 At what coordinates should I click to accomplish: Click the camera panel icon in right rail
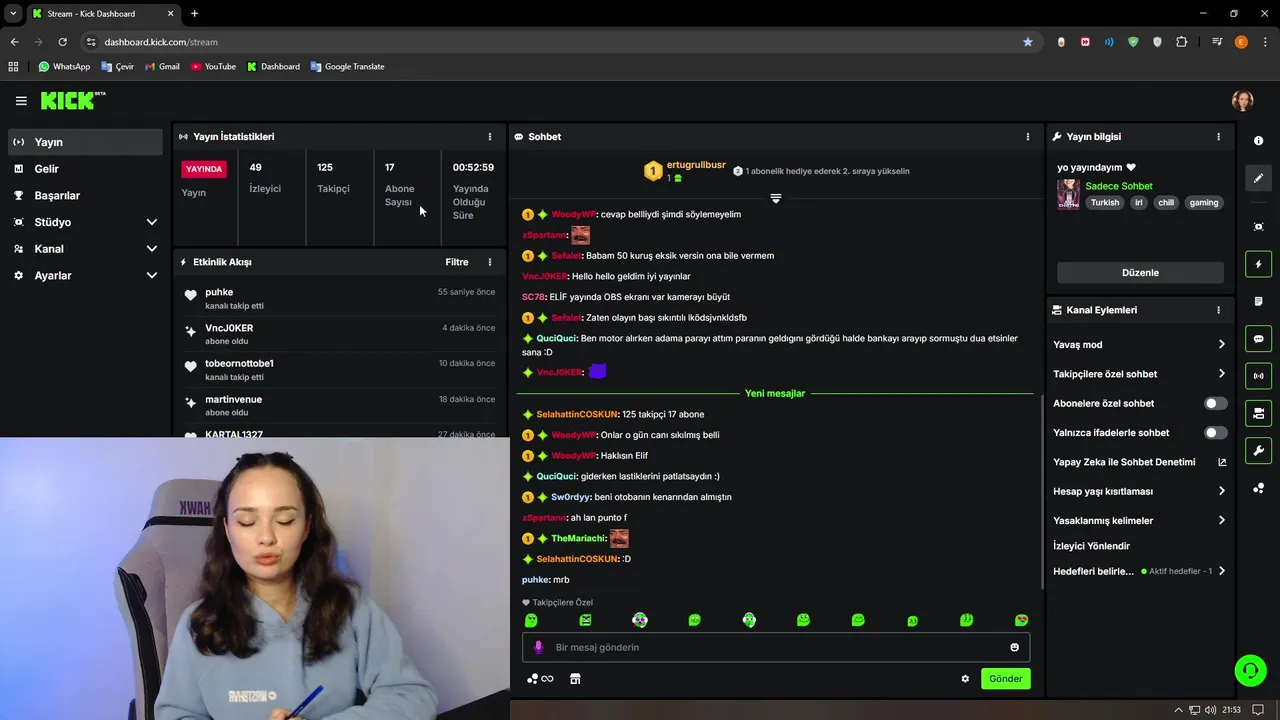point(1259,413)
